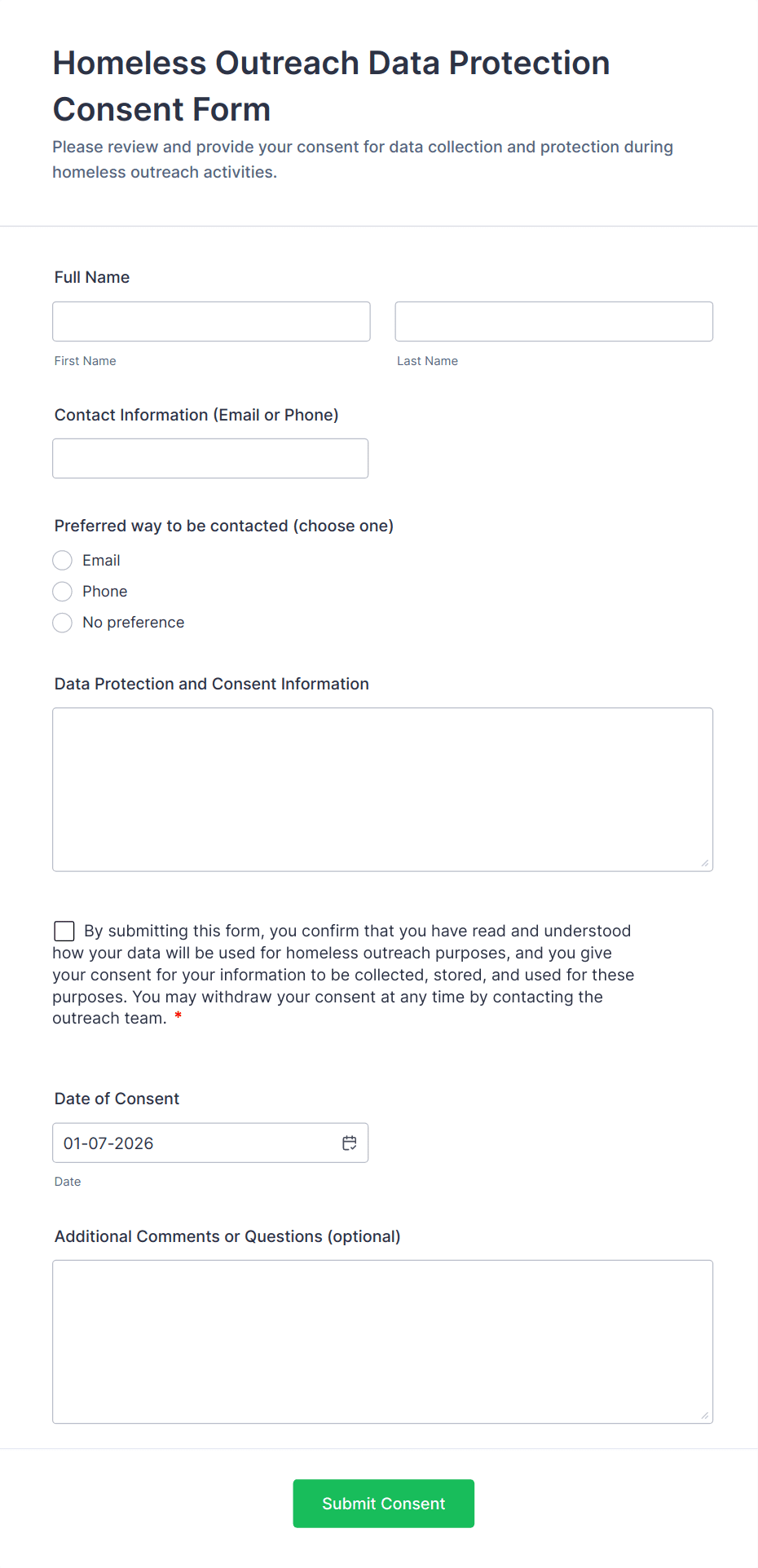Choose the Phone contact option
758x1568 pixels.
click(x=63, y=592)
